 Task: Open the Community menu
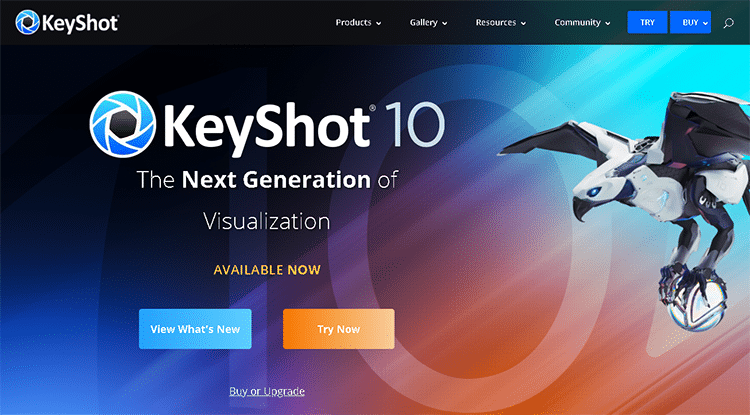point(582,22)
